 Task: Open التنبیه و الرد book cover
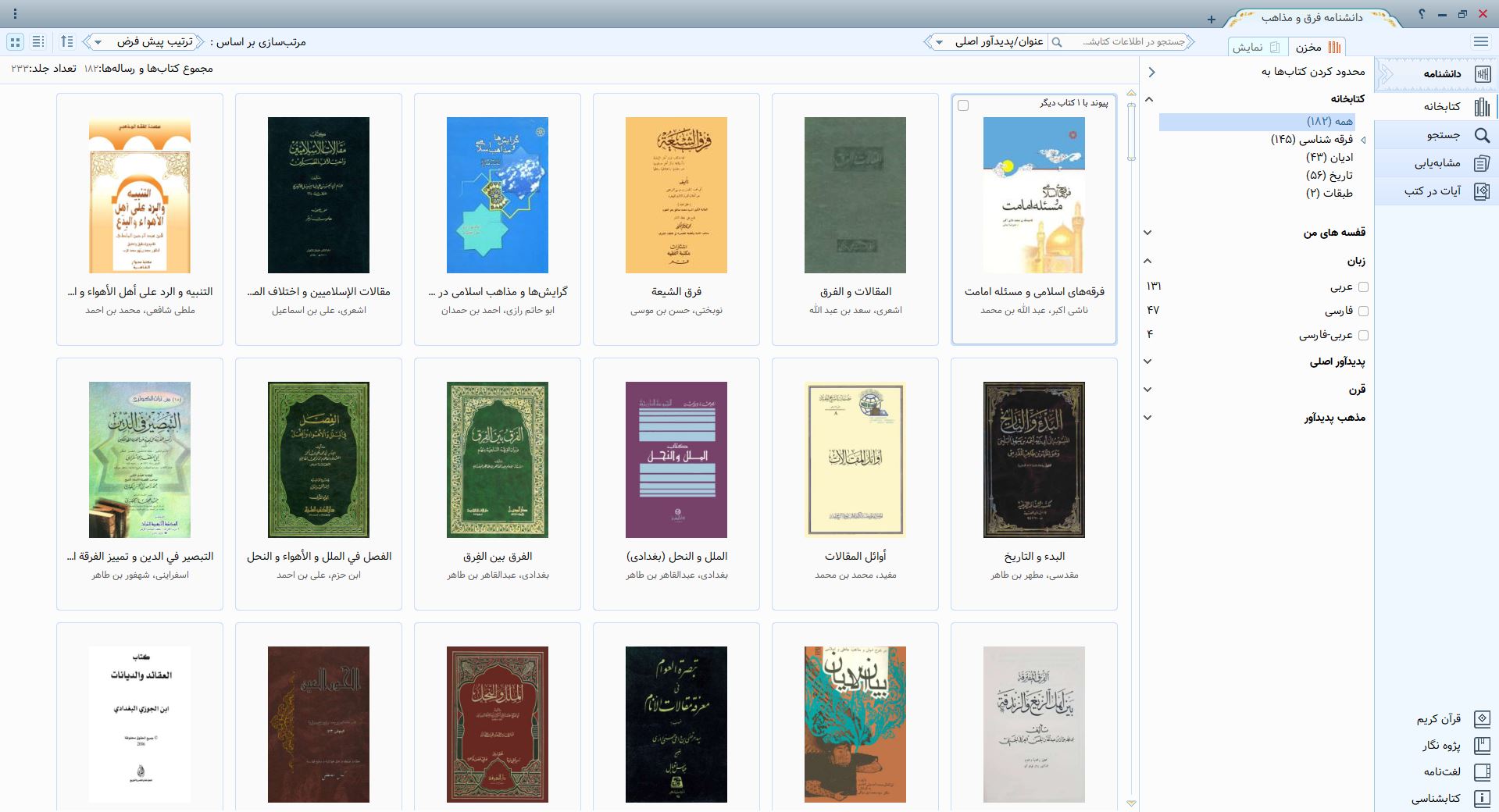(140, 195)
